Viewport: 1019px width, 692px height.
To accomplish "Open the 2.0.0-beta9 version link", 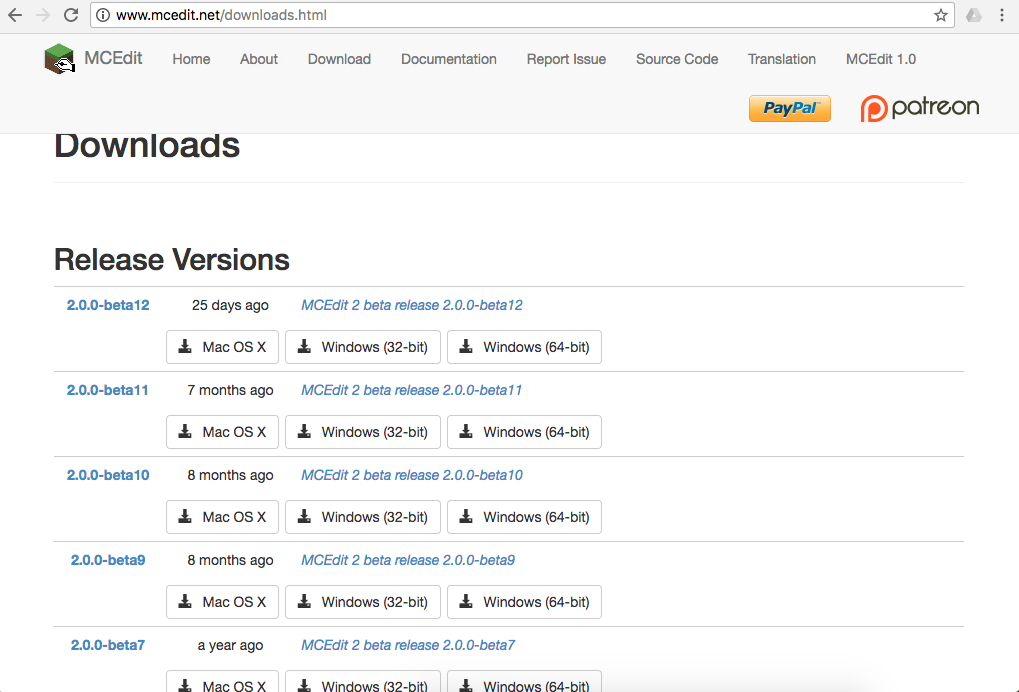I will [108, 561].
